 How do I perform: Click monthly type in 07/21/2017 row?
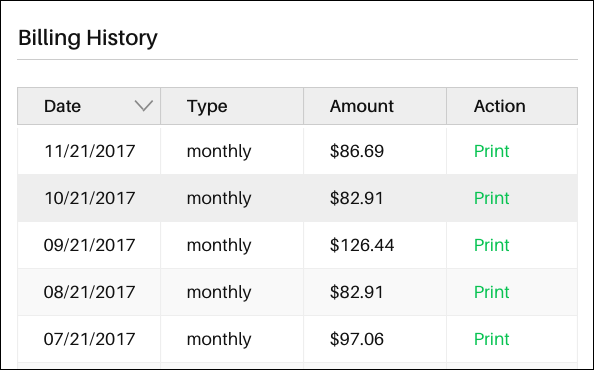coord(219,339)
